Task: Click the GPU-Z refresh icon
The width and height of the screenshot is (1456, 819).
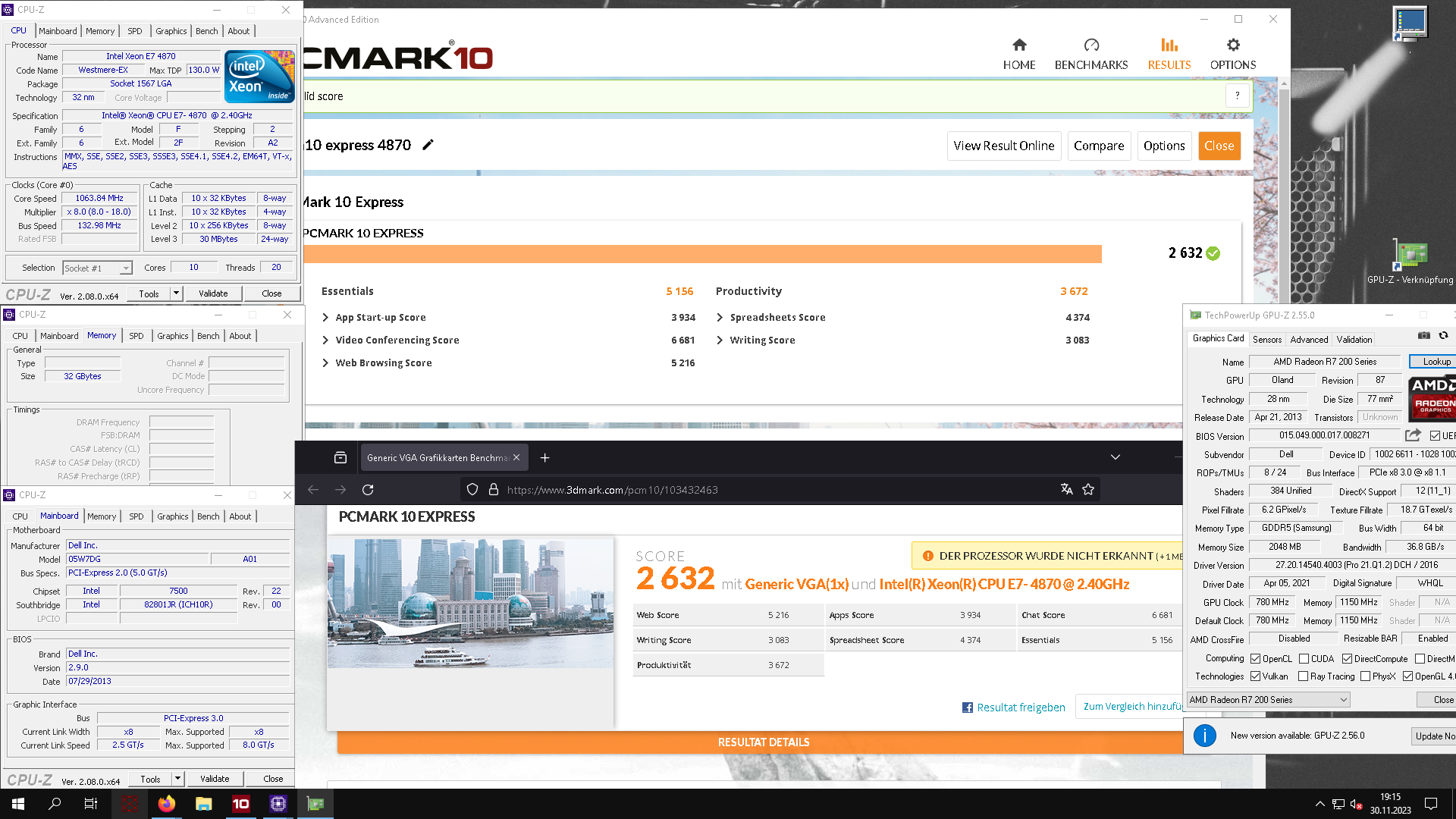Action: click(1443, 335)
